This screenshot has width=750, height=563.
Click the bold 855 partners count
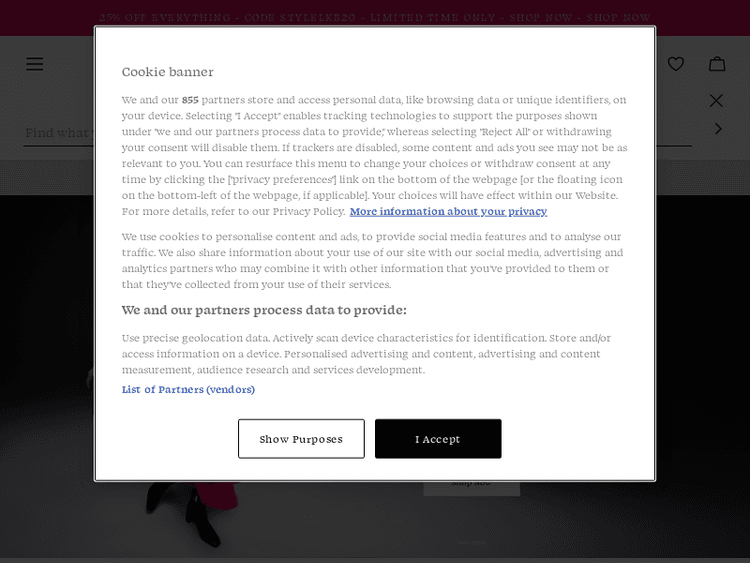[x=190, y=100]
